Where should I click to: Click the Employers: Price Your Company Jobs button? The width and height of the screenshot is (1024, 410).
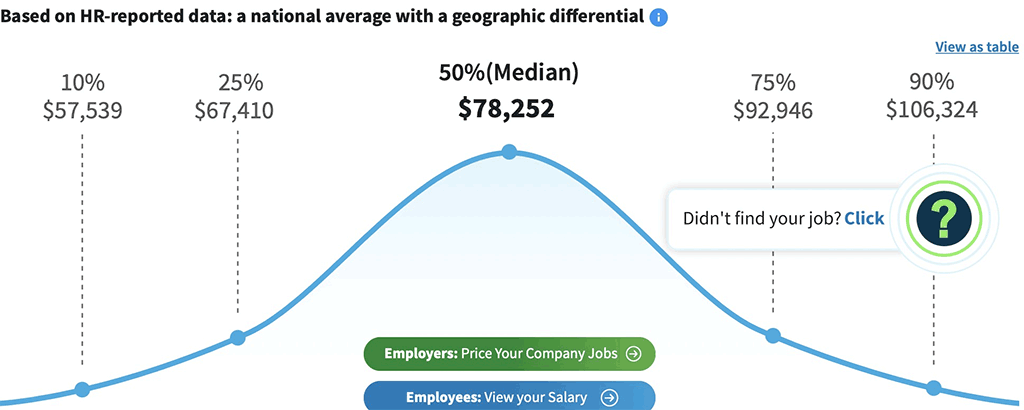click(x=508, y=353)
